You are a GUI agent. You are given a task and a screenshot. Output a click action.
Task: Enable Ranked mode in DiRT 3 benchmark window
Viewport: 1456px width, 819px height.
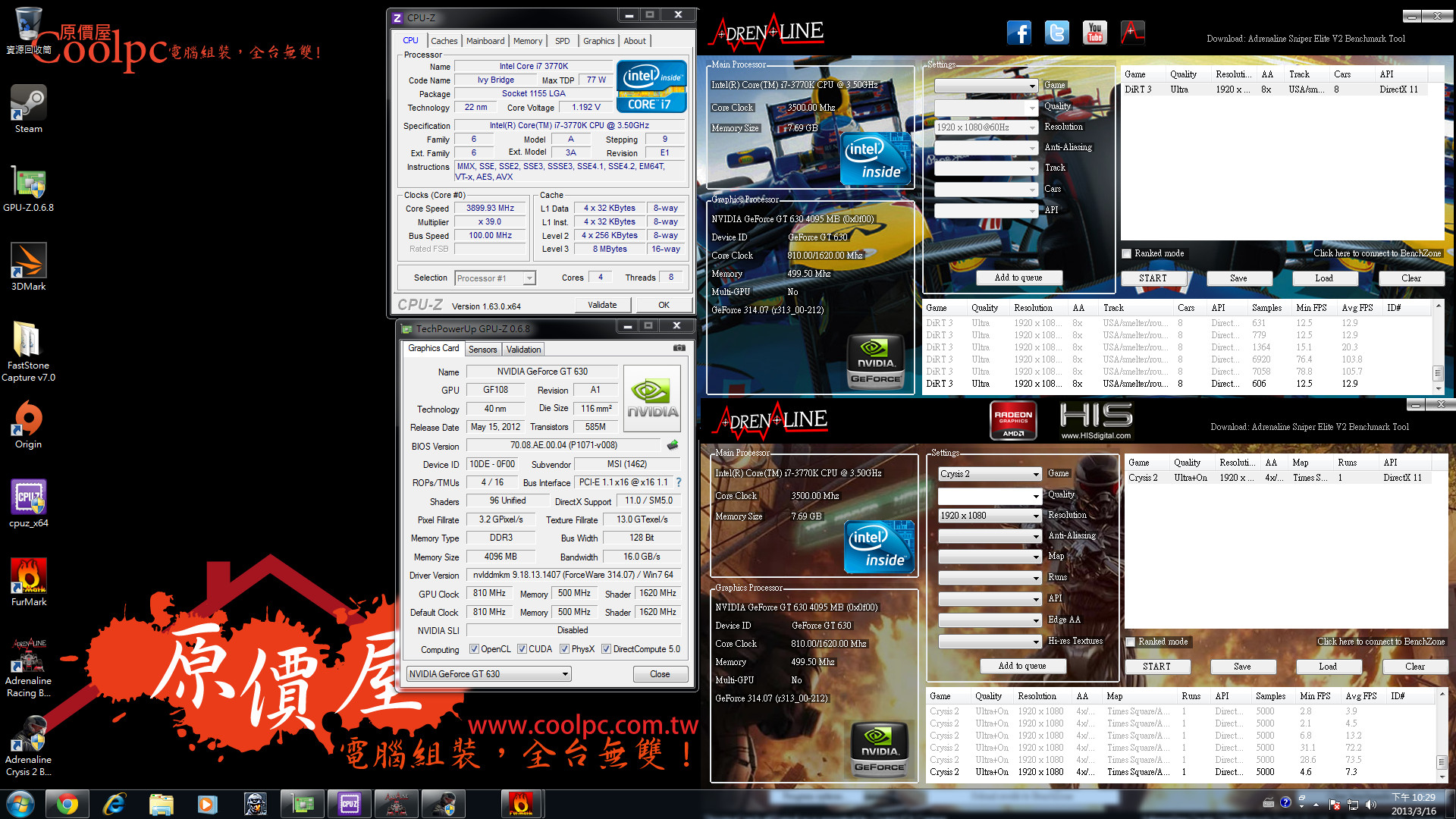[x=1127, y=253]
